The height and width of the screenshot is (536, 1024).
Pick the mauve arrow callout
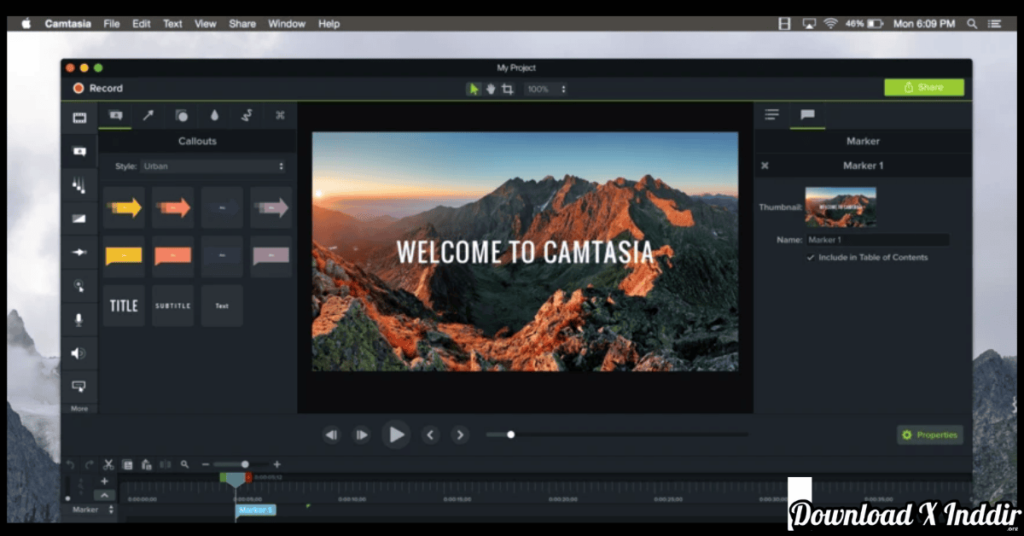(x=271, y=208)
